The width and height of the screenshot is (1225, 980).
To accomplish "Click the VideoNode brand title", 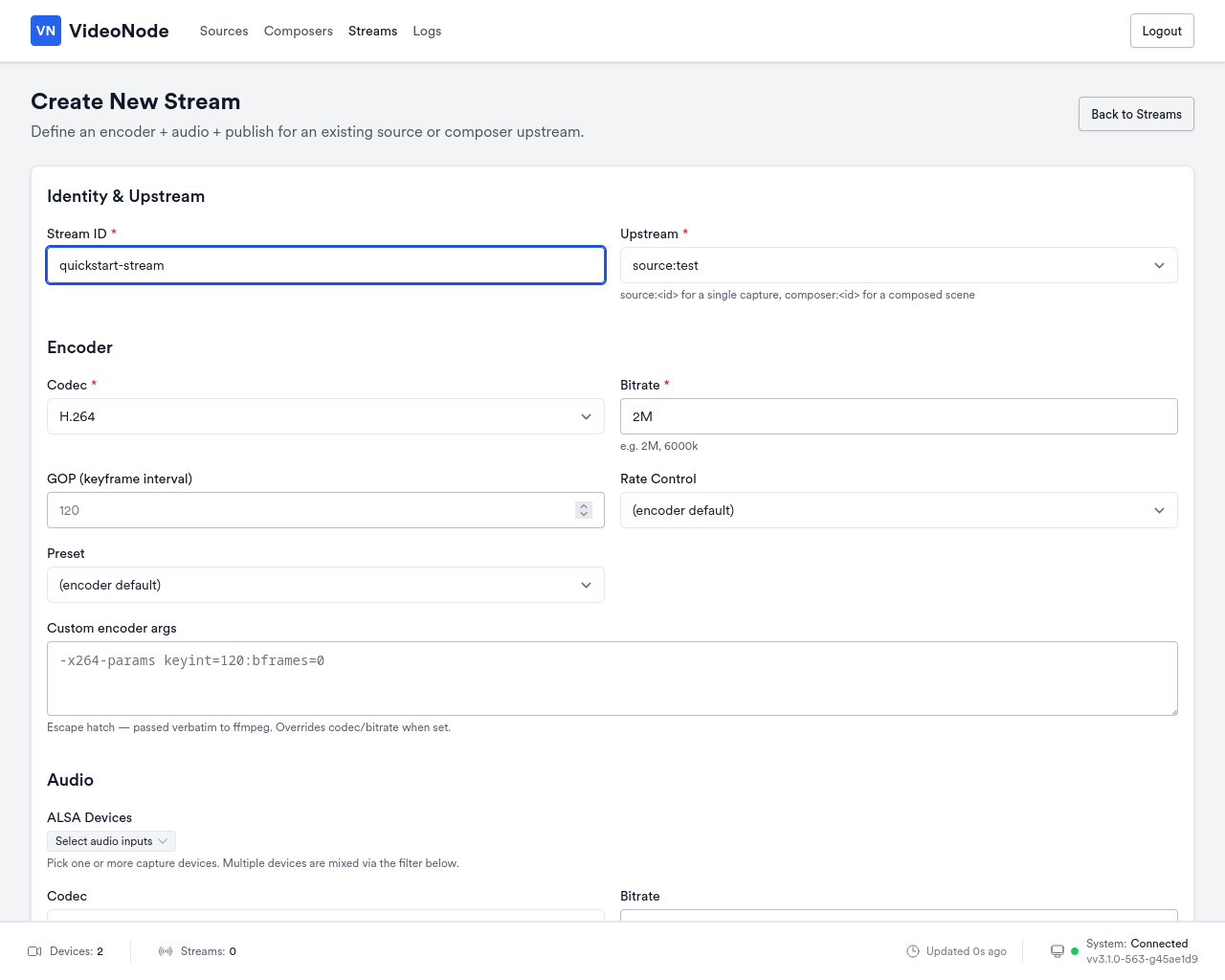I will (x=119, y=31).
